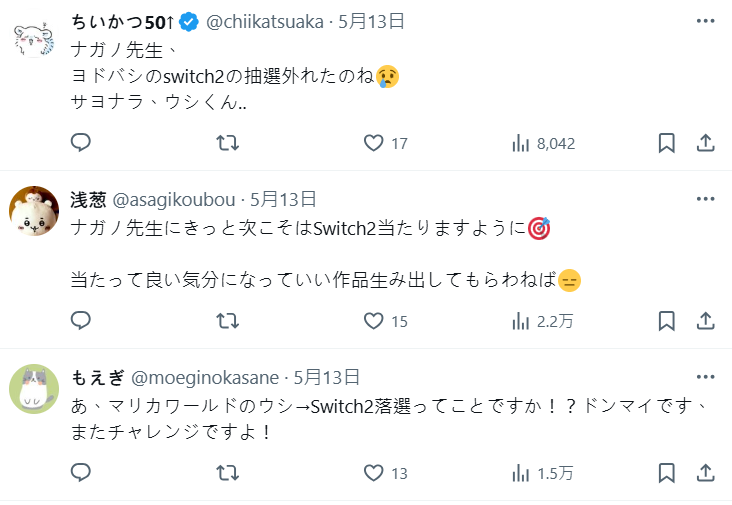732x505 pixels.
Task: Open the 5月13日 timestamp on もえぎ's tweet
Action: click(x=326, y=377)
